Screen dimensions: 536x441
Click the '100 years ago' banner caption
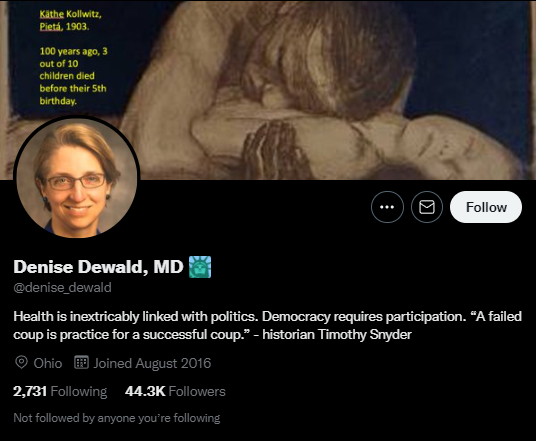(x=73, y=76)
